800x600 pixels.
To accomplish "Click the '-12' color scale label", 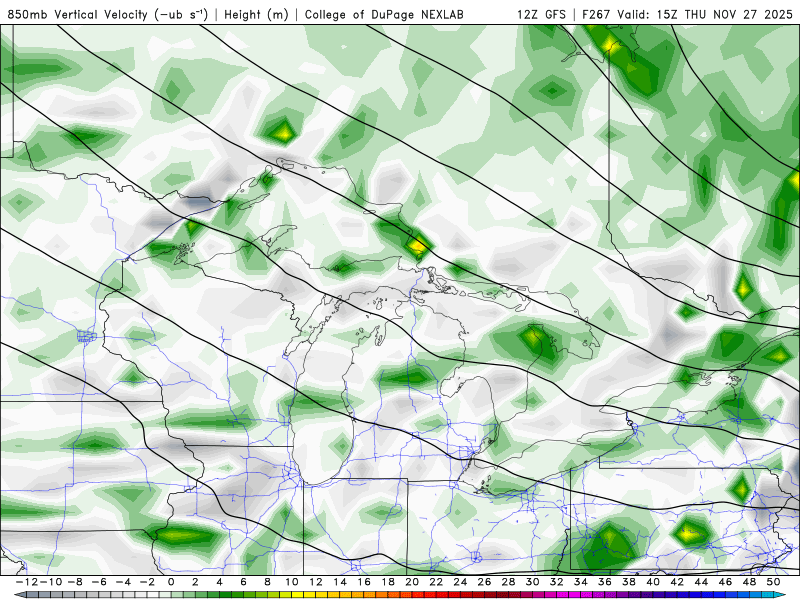I will point(26,582).
